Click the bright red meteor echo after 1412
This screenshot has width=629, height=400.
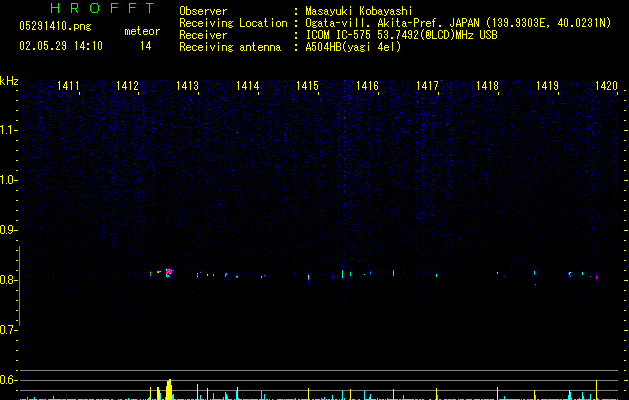point(169,273)
